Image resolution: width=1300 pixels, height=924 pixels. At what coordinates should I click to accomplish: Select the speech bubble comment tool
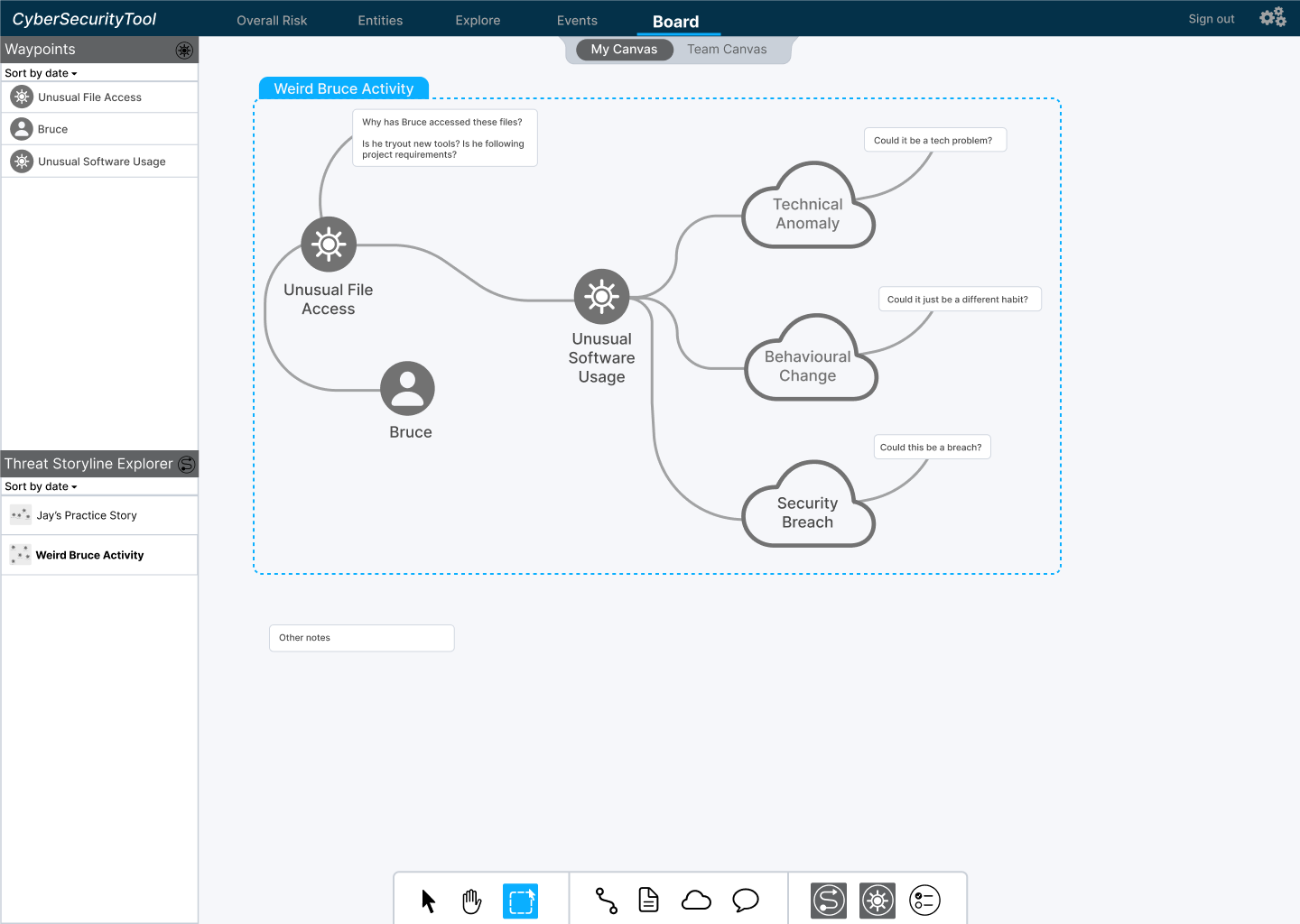[745, 901]
